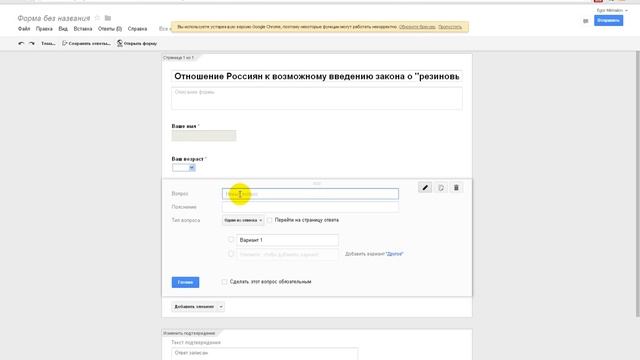Dismiss warning via Пропустить link

450,27
